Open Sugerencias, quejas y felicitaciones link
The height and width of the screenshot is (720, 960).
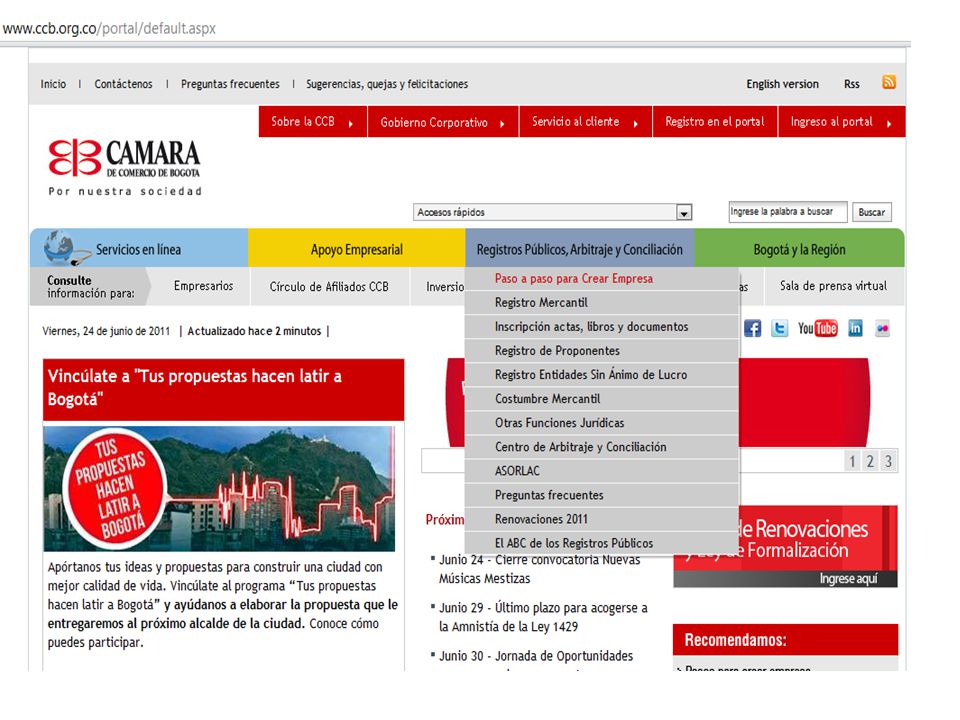tap(387, 84)
